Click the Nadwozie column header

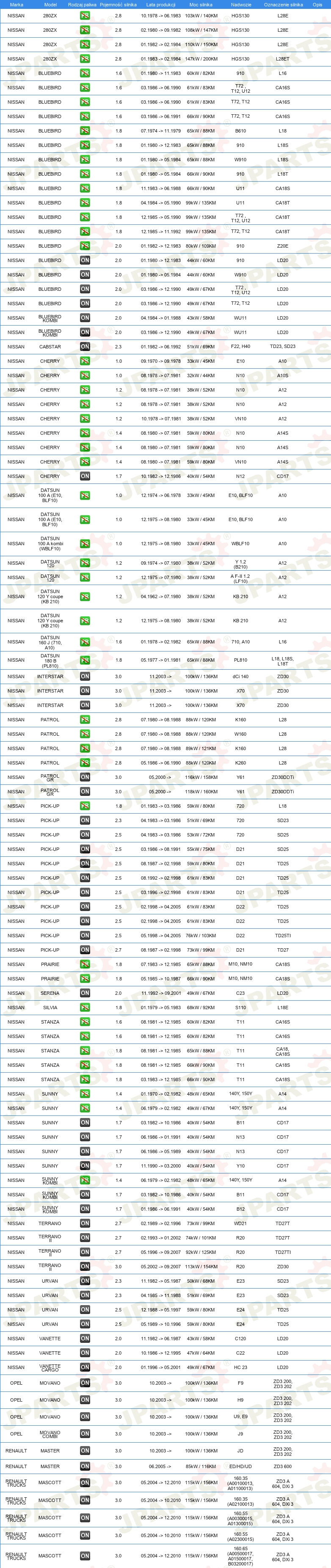click(241, 4)
